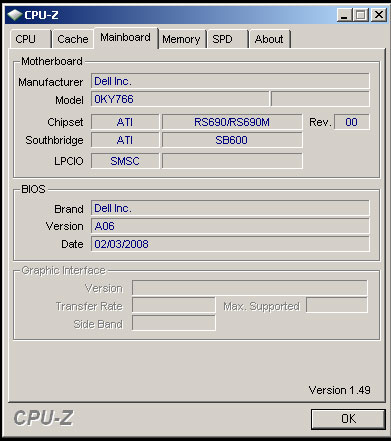Show the About tab
Screen dimensions: 391x441
[x=270, y=39]
